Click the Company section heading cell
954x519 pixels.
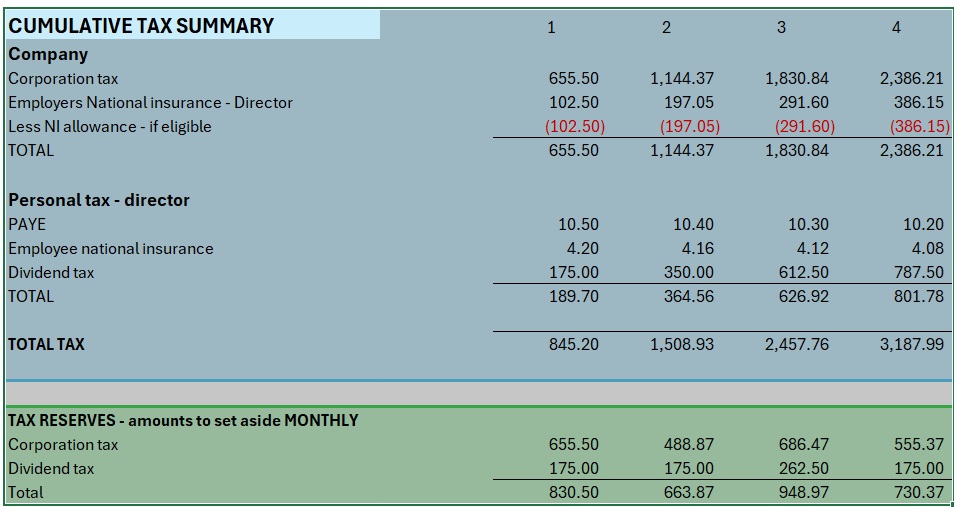[48, 54]
